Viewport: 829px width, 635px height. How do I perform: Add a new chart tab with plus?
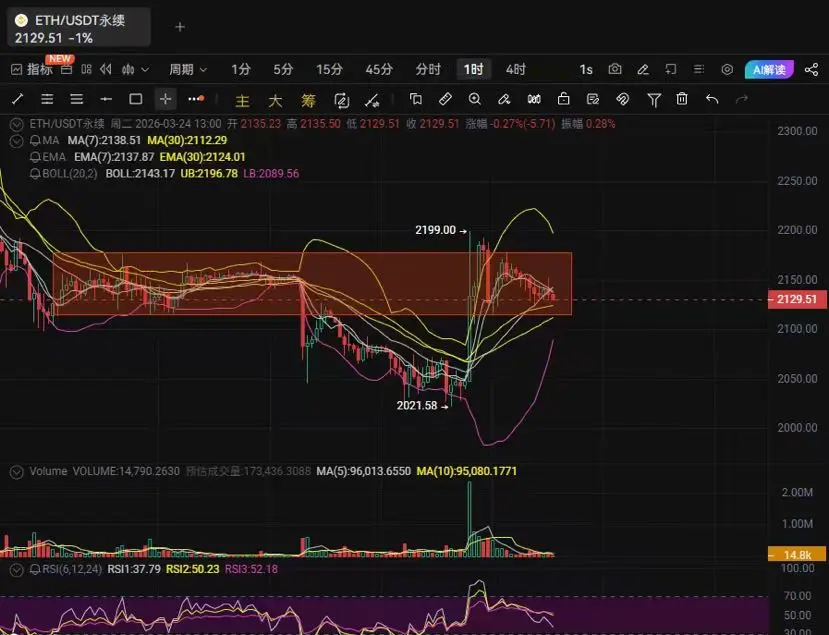(x=180, y=27)
